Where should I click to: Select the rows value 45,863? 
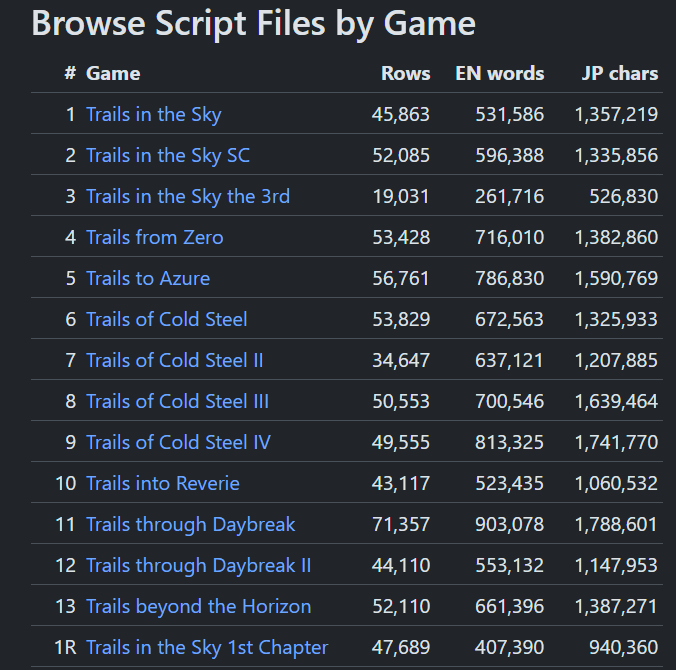pos(401,115)
